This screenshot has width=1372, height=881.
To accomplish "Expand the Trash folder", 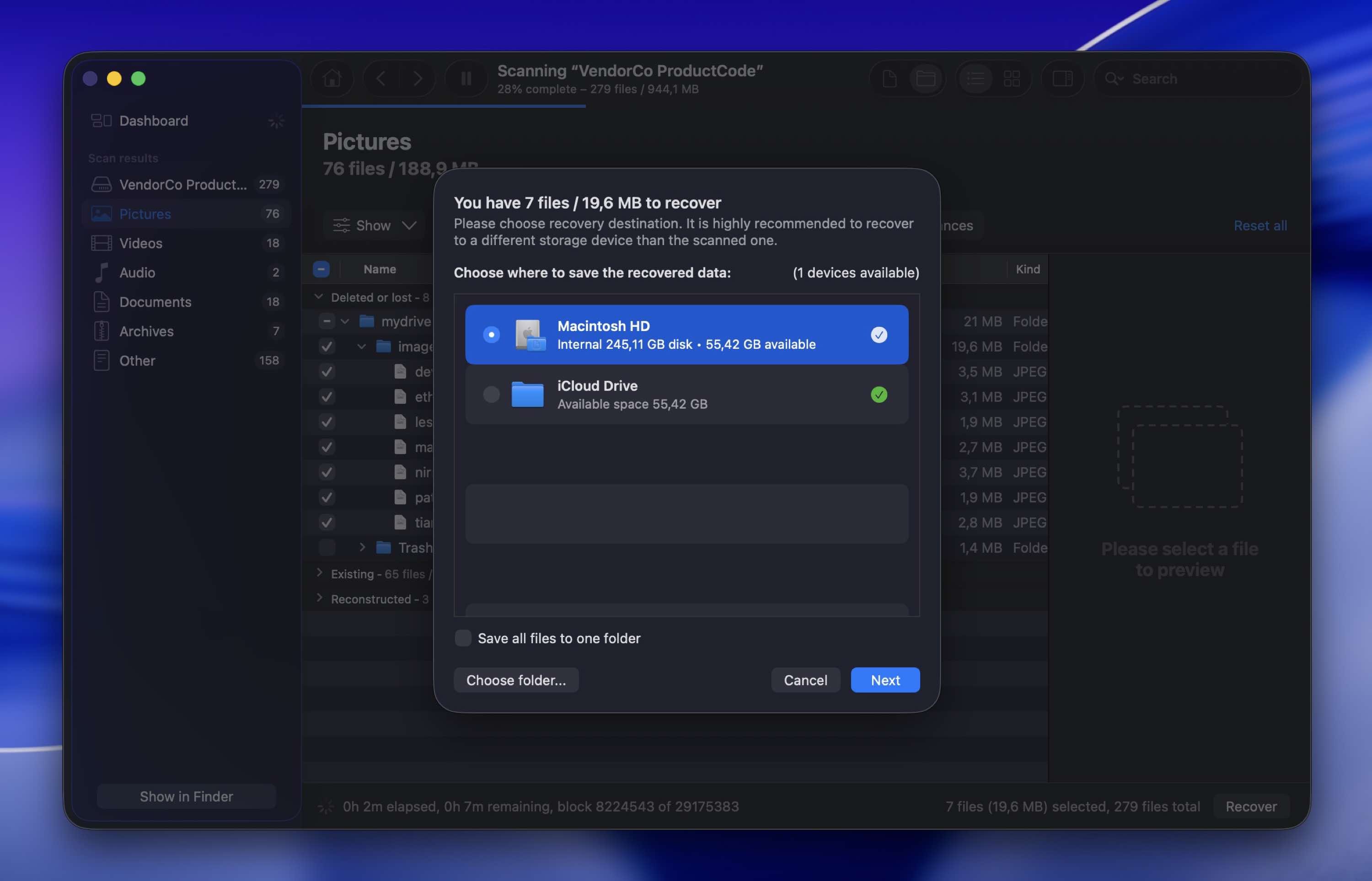I will pos(362,547).
